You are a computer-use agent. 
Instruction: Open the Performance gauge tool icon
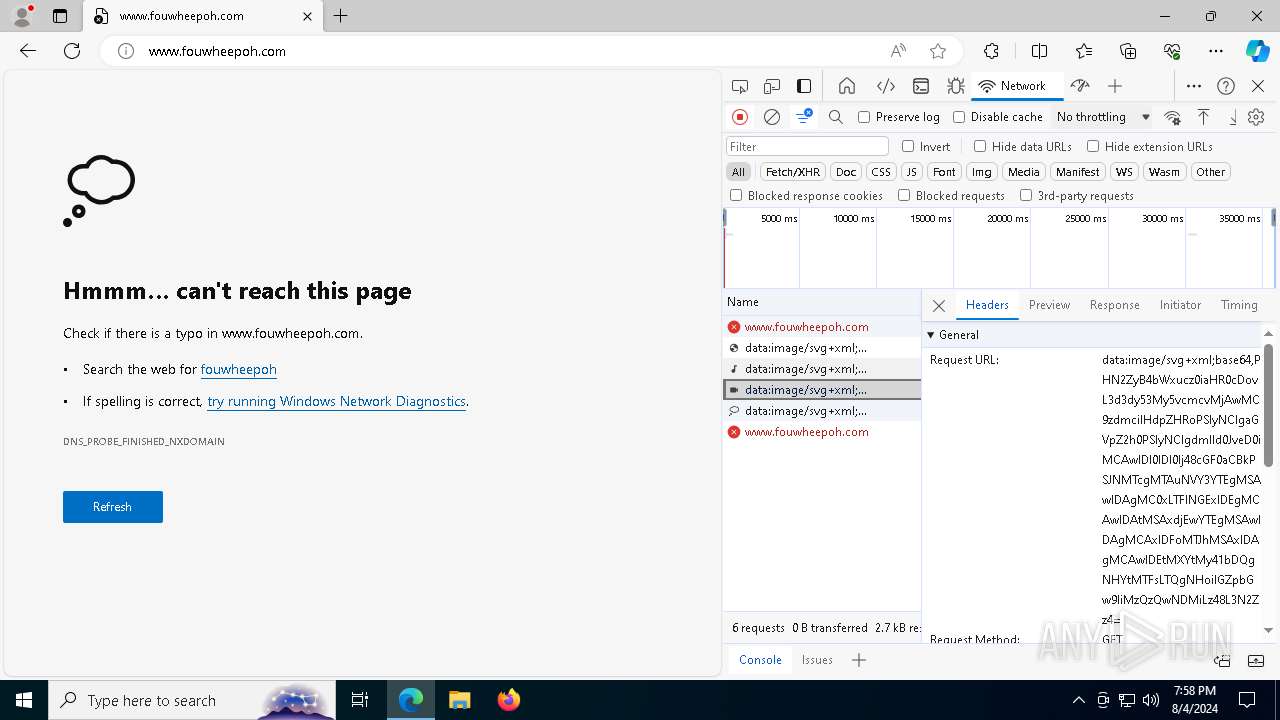coord(1079,86)
